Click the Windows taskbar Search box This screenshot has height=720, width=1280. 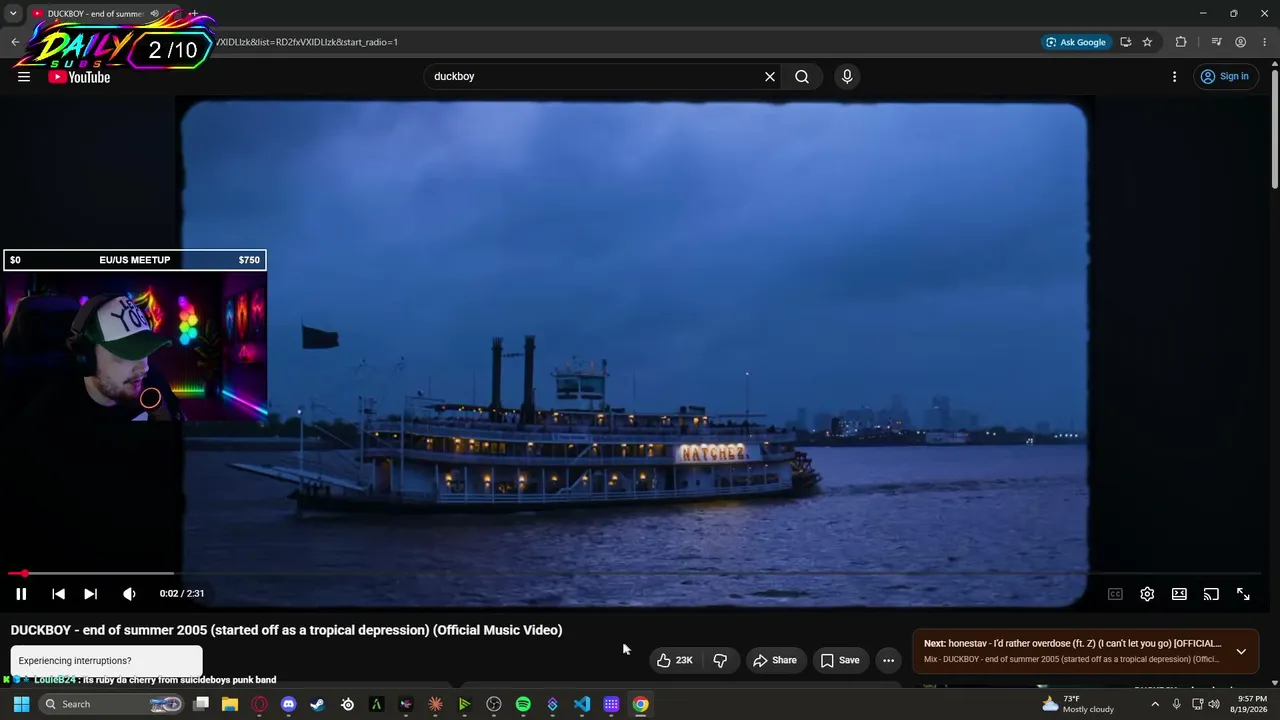coord(113,704)
